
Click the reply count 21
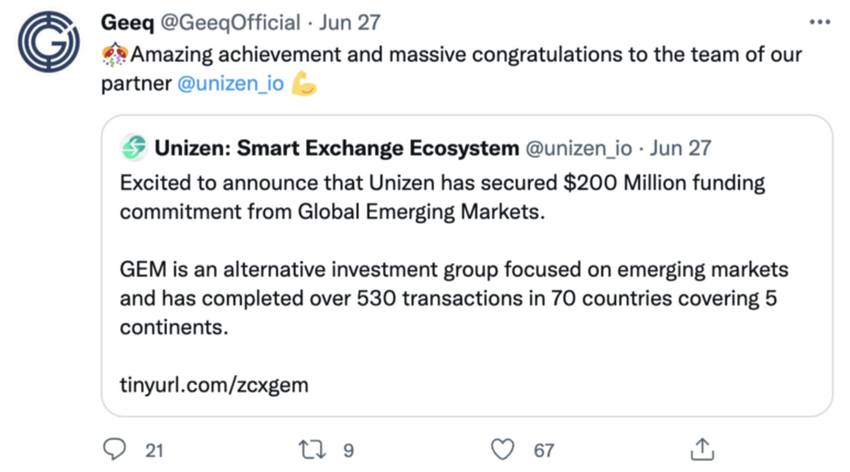click(153, 451)
